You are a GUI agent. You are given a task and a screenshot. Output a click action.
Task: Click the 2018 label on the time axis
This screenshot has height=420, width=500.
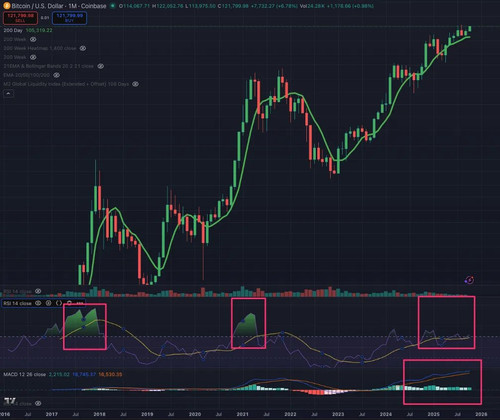[99, 414]
